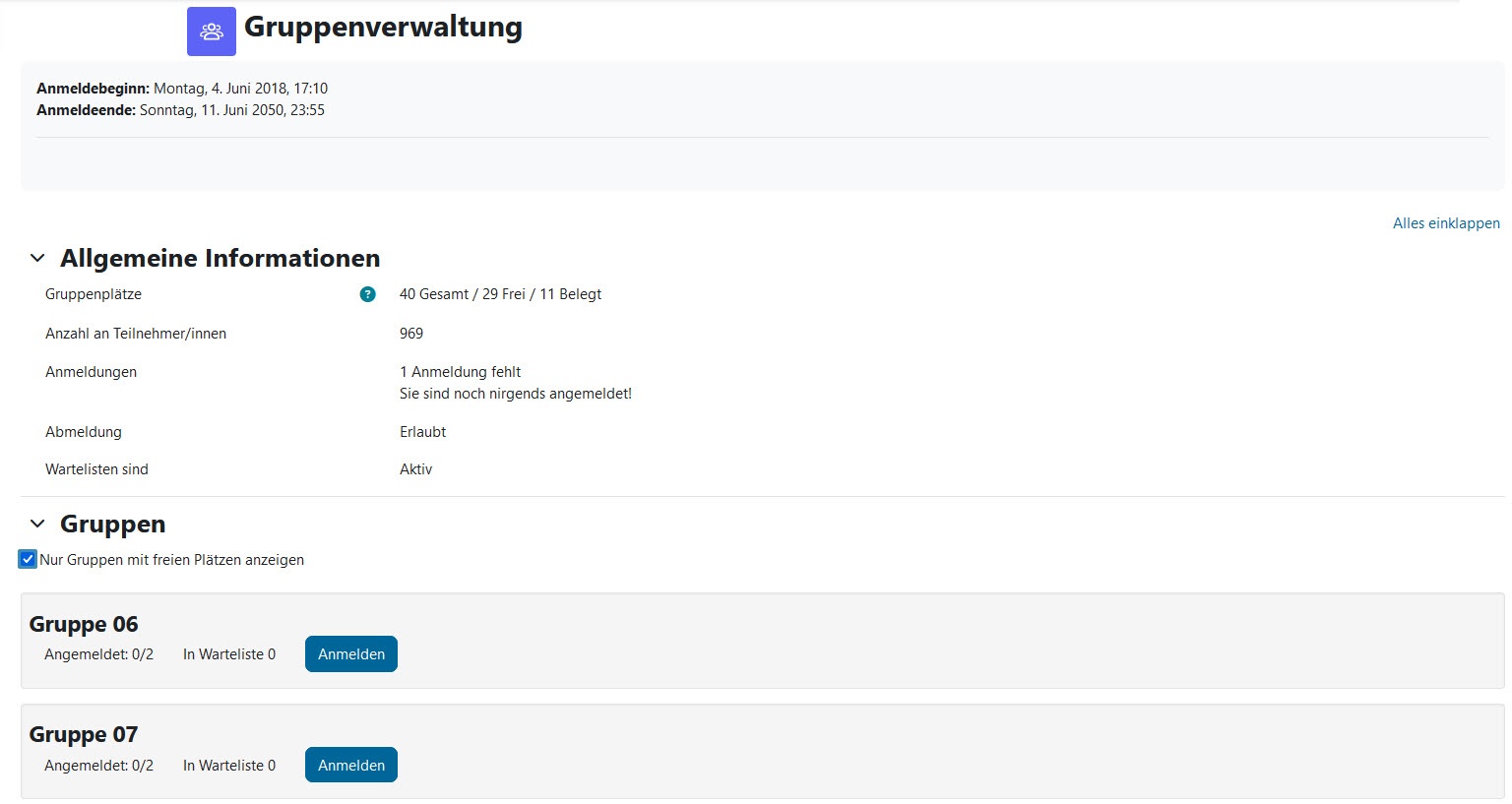Uncheck Nur Gruppen mit freien Plätzen anzeigen
The height and width of the screenshot is (804, 1512).
[28, 560]
